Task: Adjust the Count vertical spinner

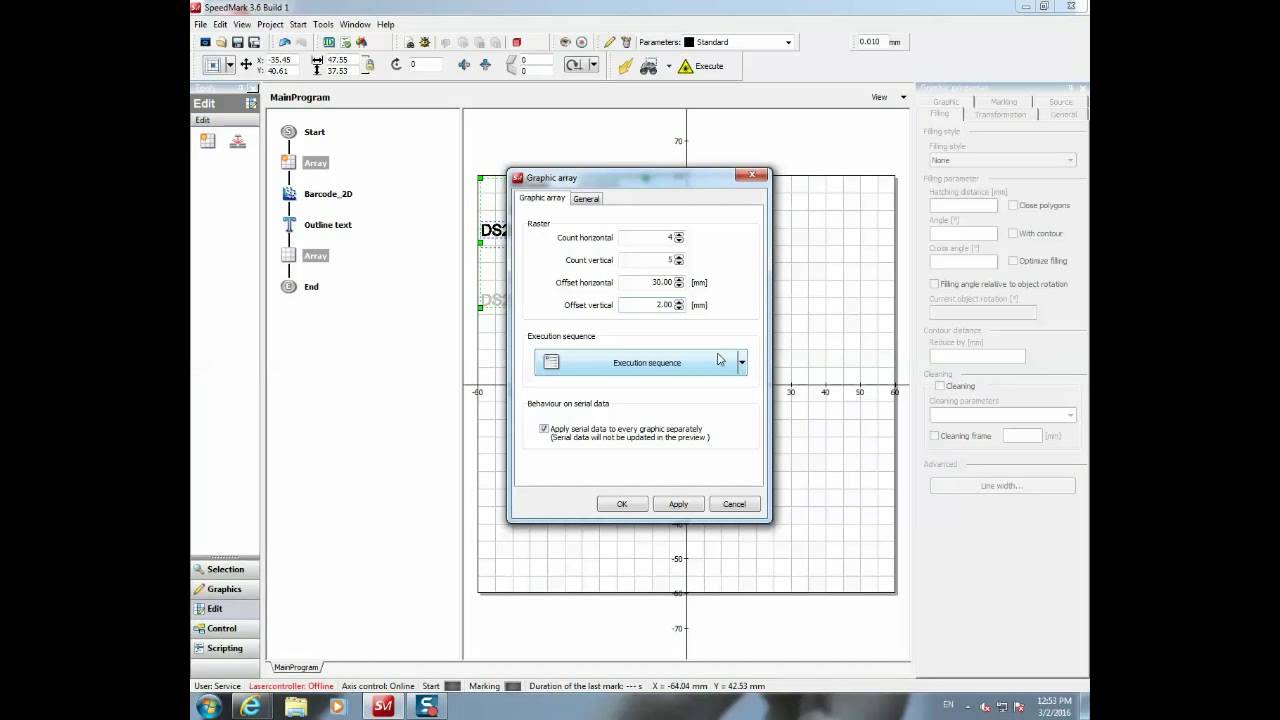Action: tap(679, 260)
